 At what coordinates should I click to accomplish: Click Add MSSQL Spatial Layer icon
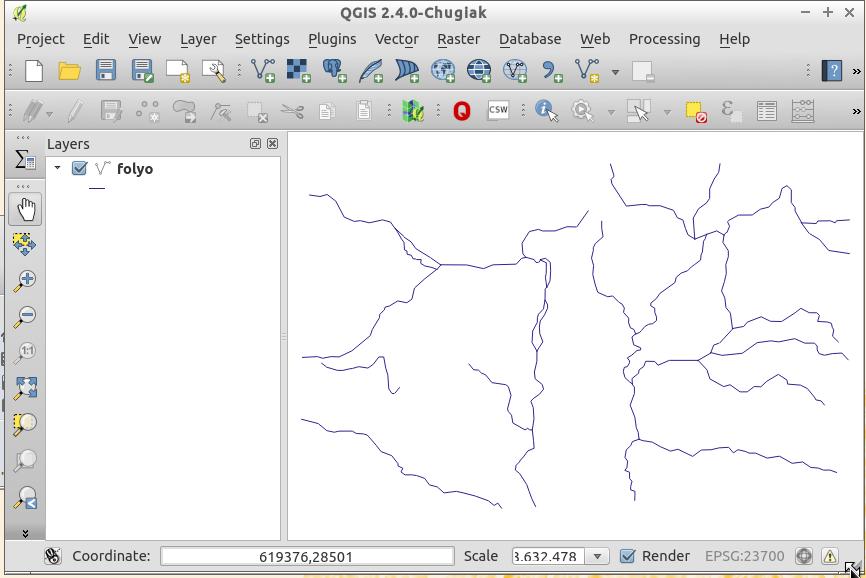point(407,71)
